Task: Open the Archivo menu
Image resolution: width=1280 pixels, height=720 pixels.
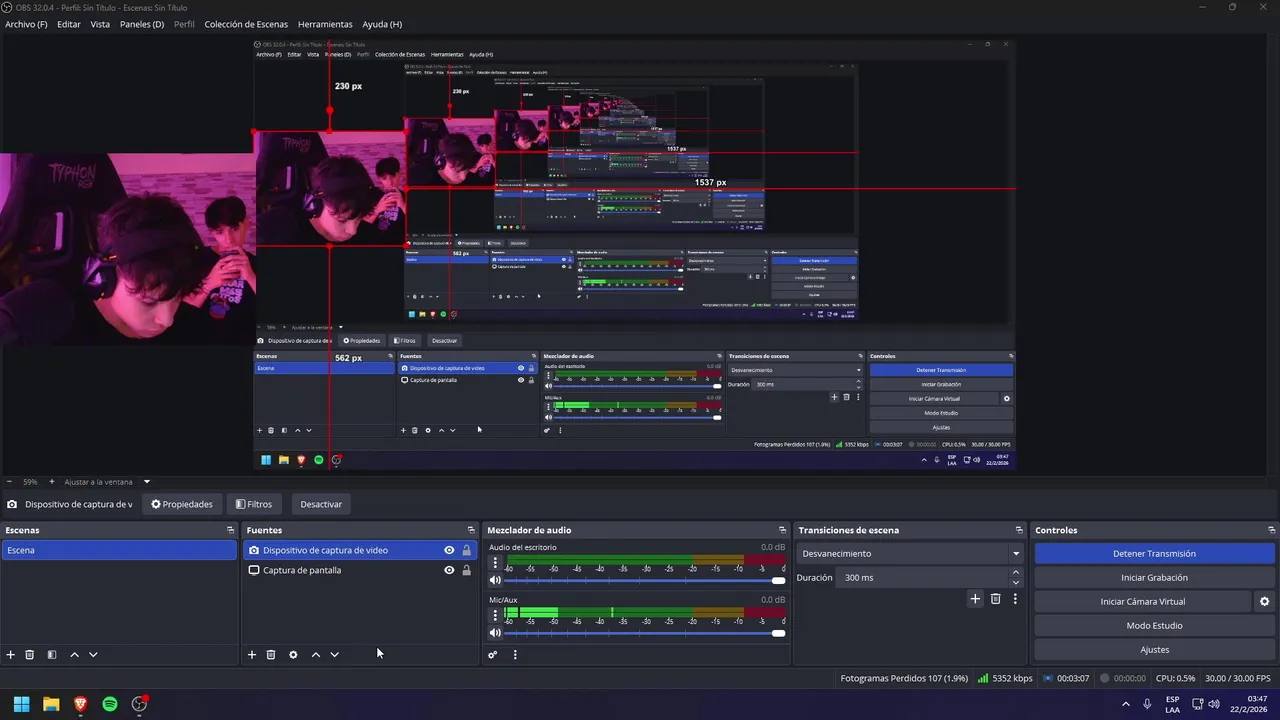Action: 26,24
